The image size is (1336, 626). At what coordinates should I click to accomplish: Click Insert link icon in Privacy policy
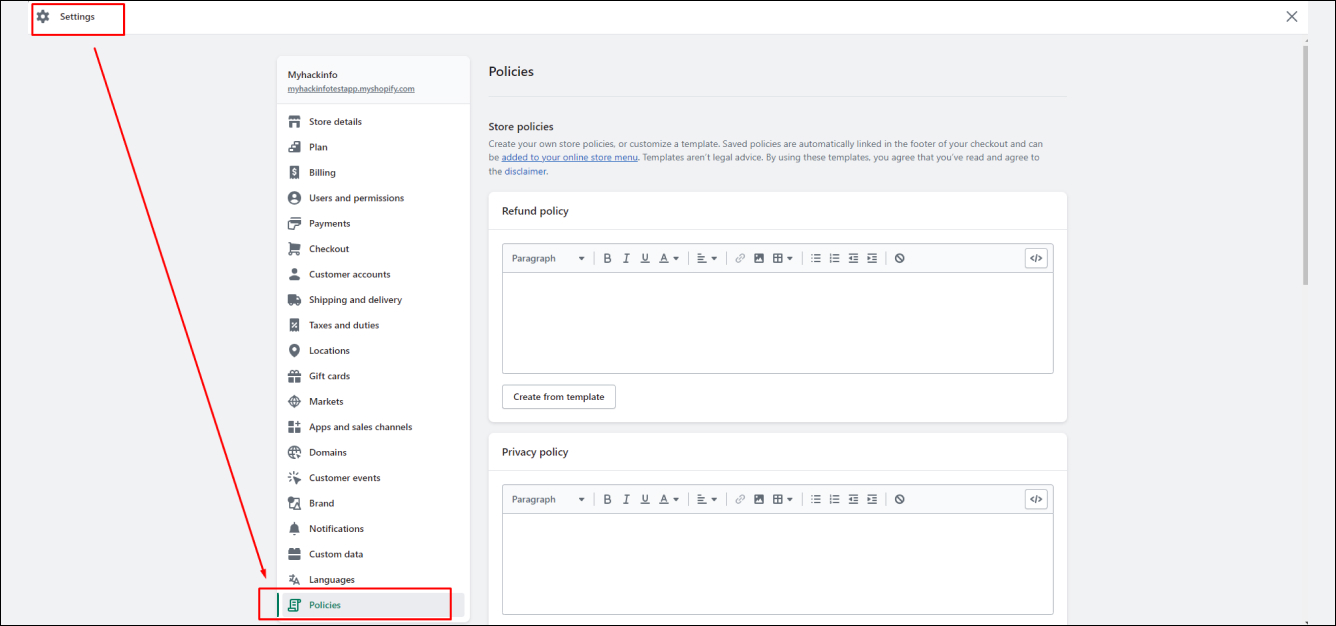pyautogui.click(x=740, y=499)
